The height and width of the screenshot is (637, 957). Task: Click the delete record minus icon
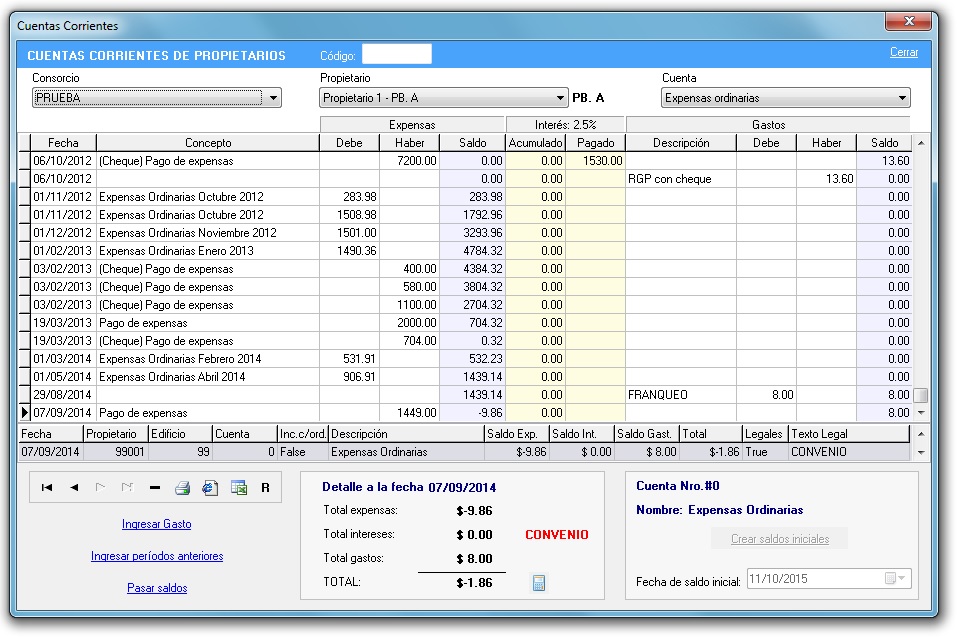tap(154, 488)
